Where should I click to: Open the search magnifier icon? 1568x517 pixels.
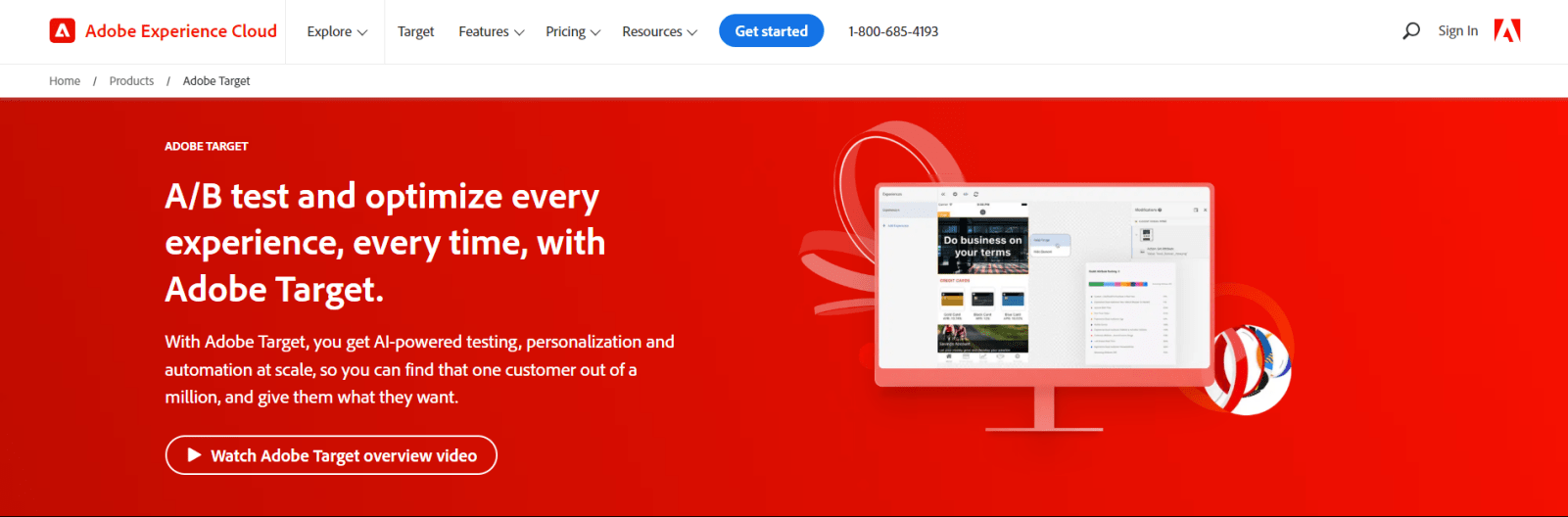coord(1410,31)
